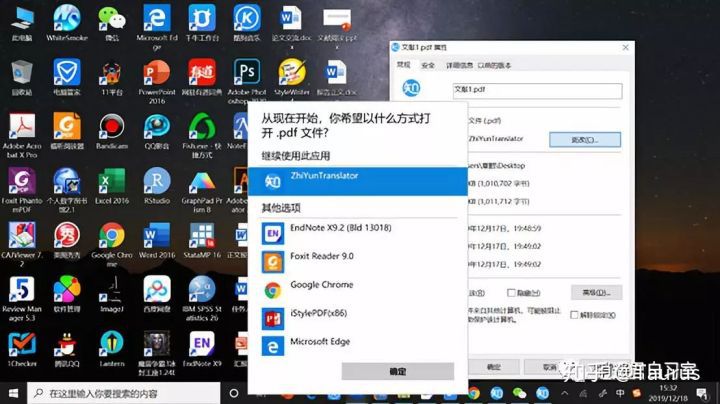Choose EndNote X9.2 to open PDF files
The width and height of the screenshot is (720, 404).
tap(357, 233)
